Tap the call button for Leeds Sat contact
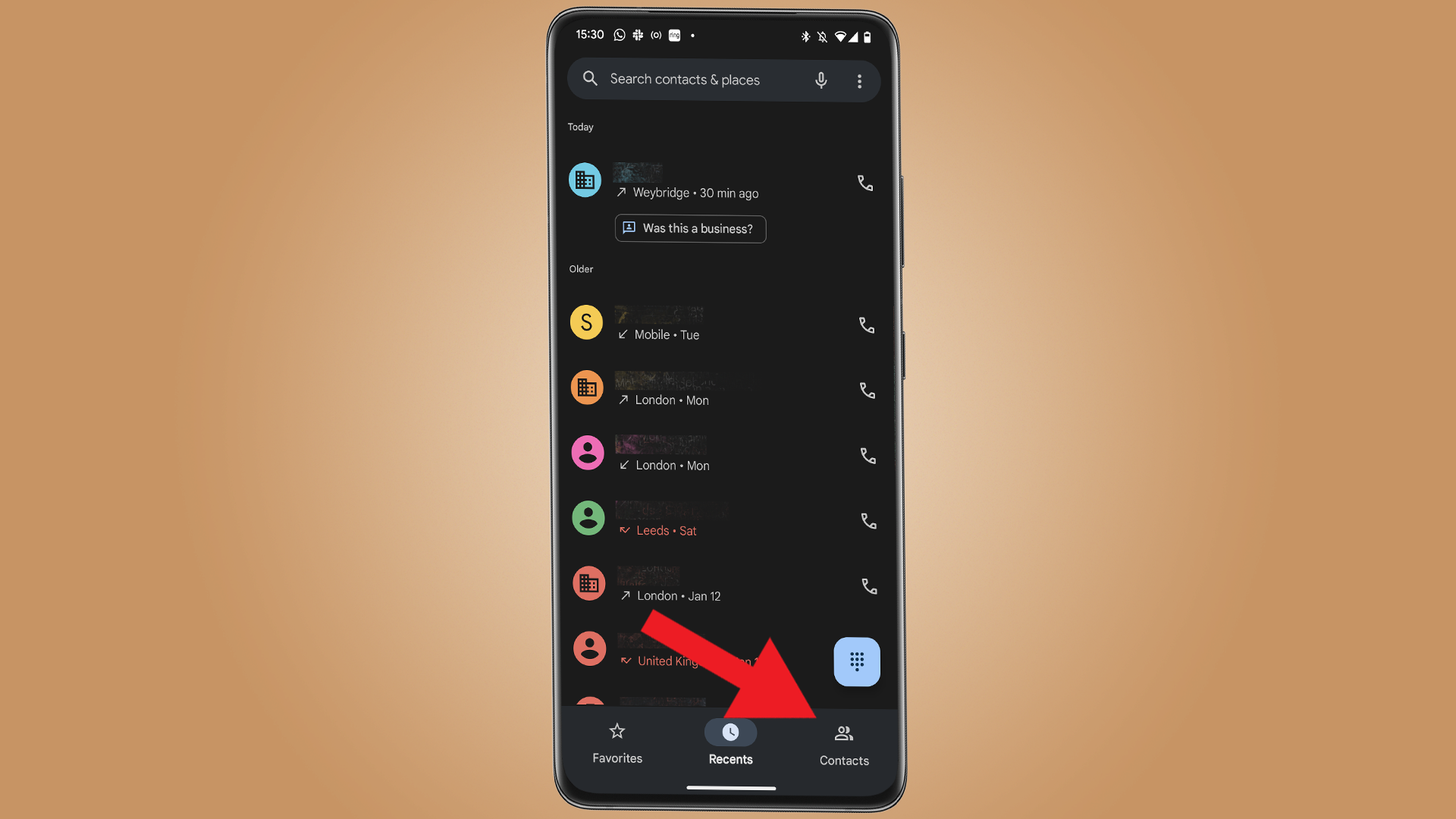This screenshot has width=1456, height=819. pos(865,521)
